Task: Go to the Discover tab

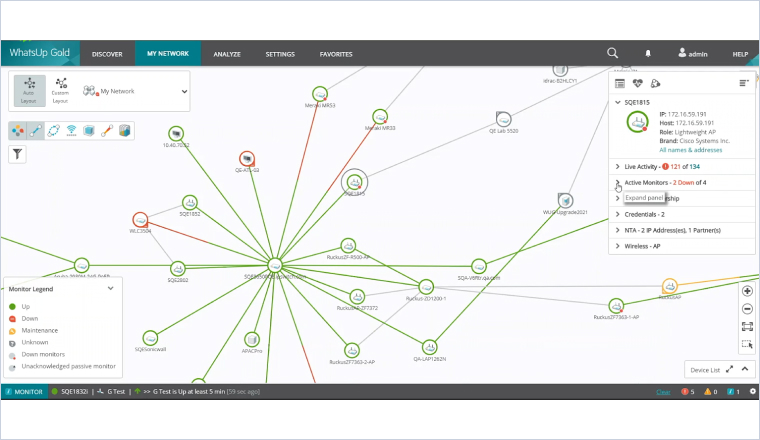Action: pos(107,53)
